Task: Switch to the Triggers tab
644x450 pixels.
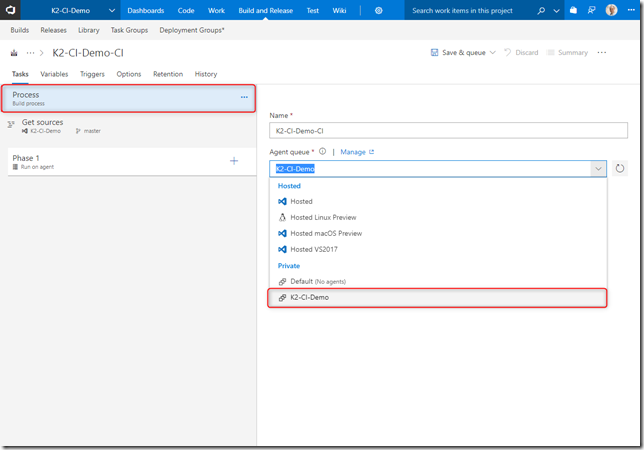Action: [92, 74]
